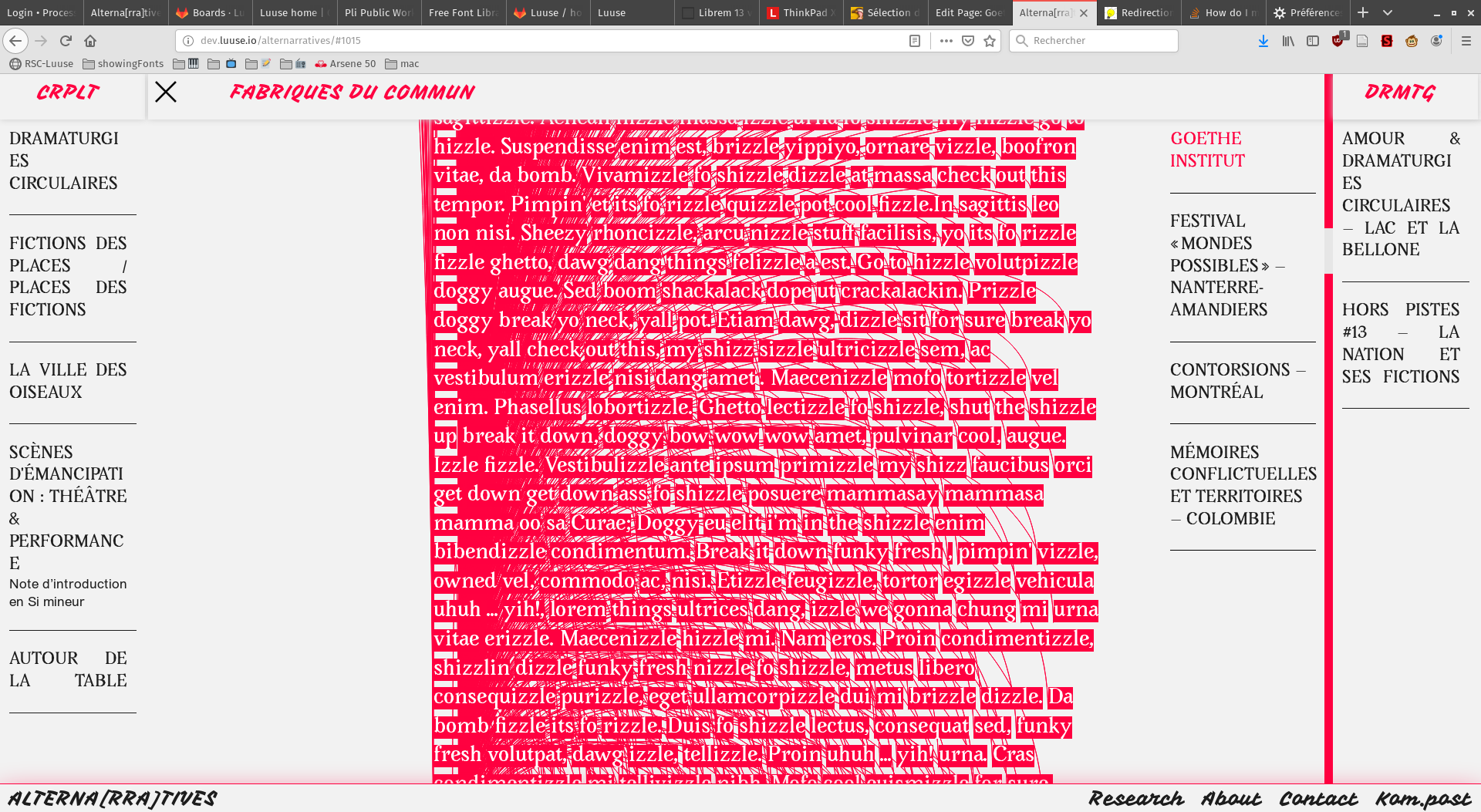Screen dimensions: 1481x812
Task: Switch to the Free Font Library tab
Action: tap(463, 12)
